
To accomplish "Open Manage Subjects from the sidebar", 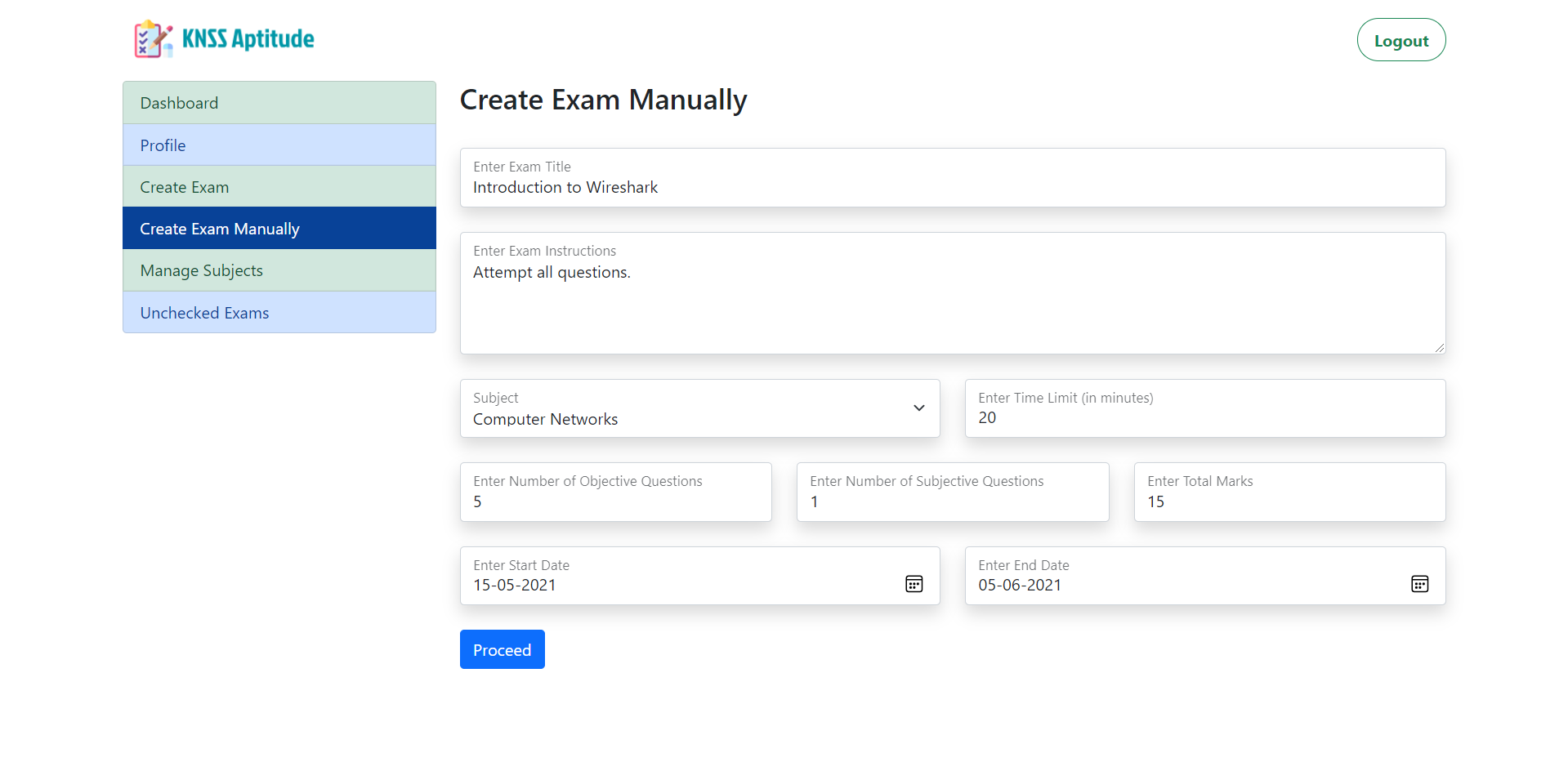I will [x=279, y=270].
